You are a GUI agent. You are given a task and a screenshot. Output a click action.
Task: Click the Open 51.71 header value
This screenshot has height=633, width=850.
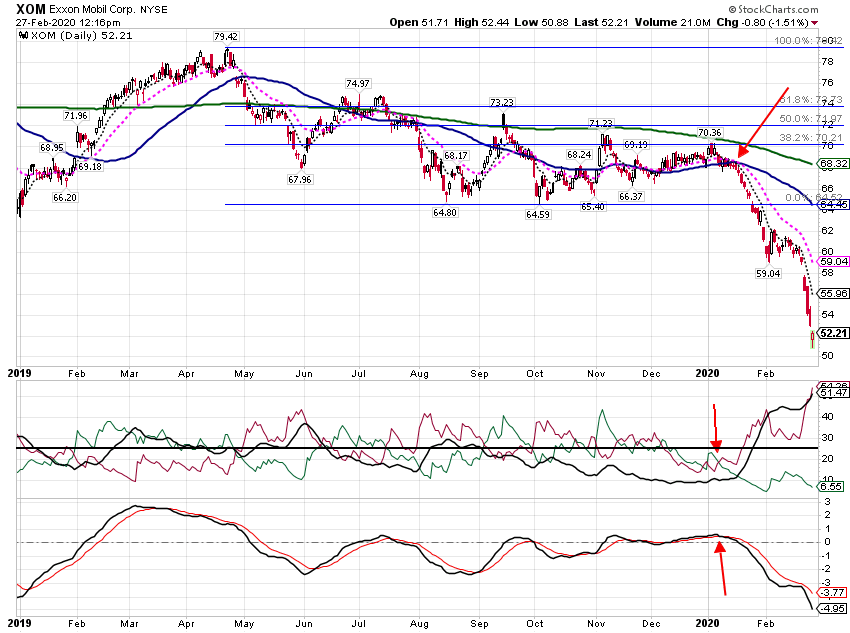click(x=419, y=23)
